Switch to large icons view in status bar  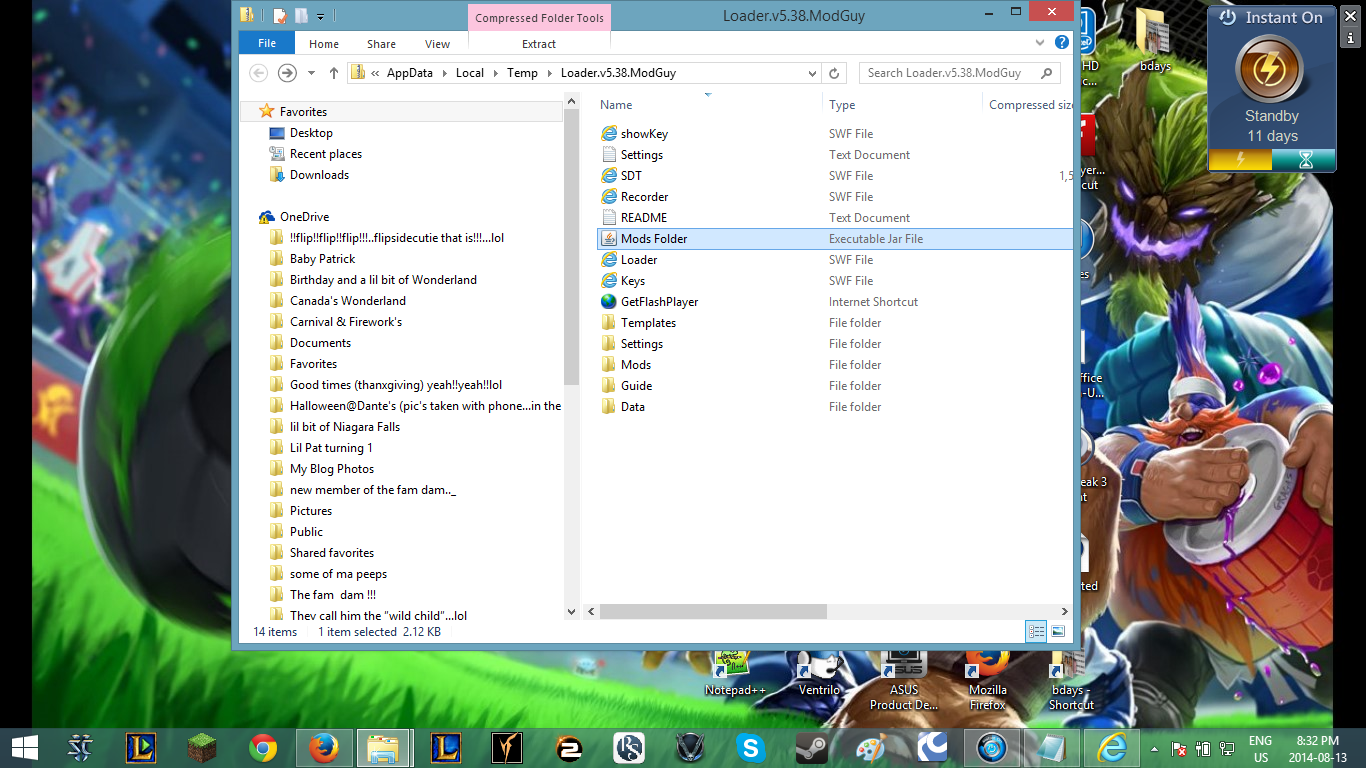[x=1058, y=631]
